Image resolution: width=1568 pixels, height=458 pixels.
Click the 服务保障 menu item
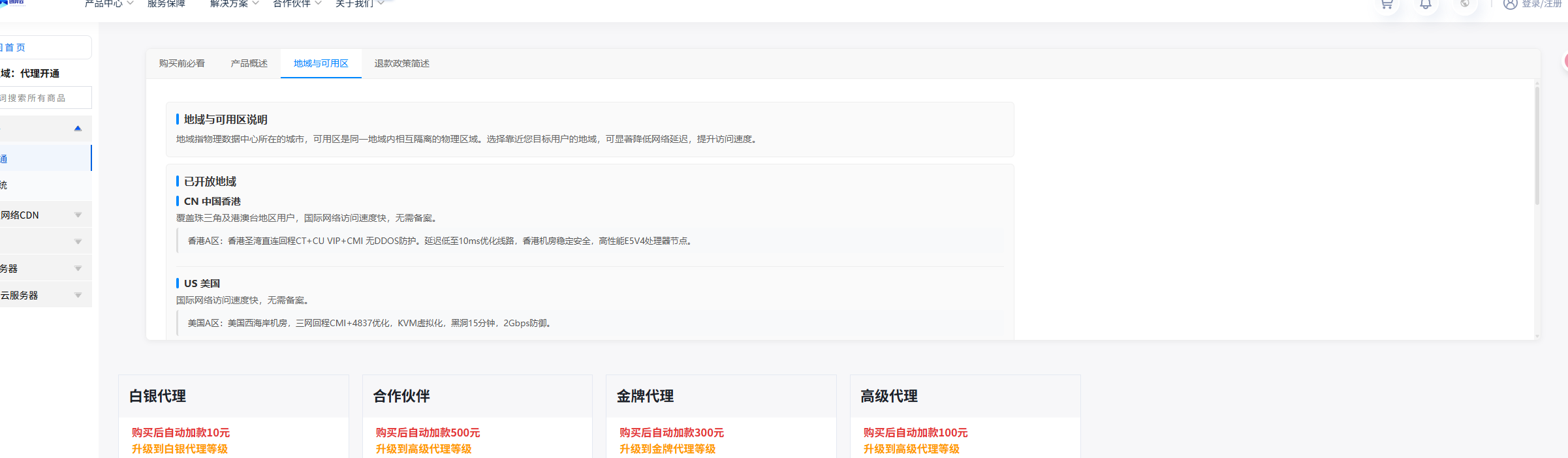coord(166,4)
